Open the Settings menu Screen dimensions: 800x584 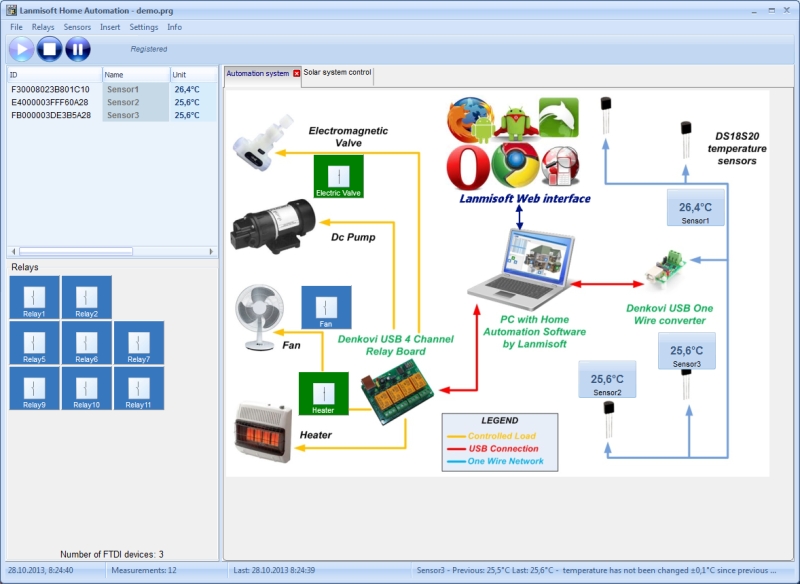pyautogui.click(x=143, y=27)
